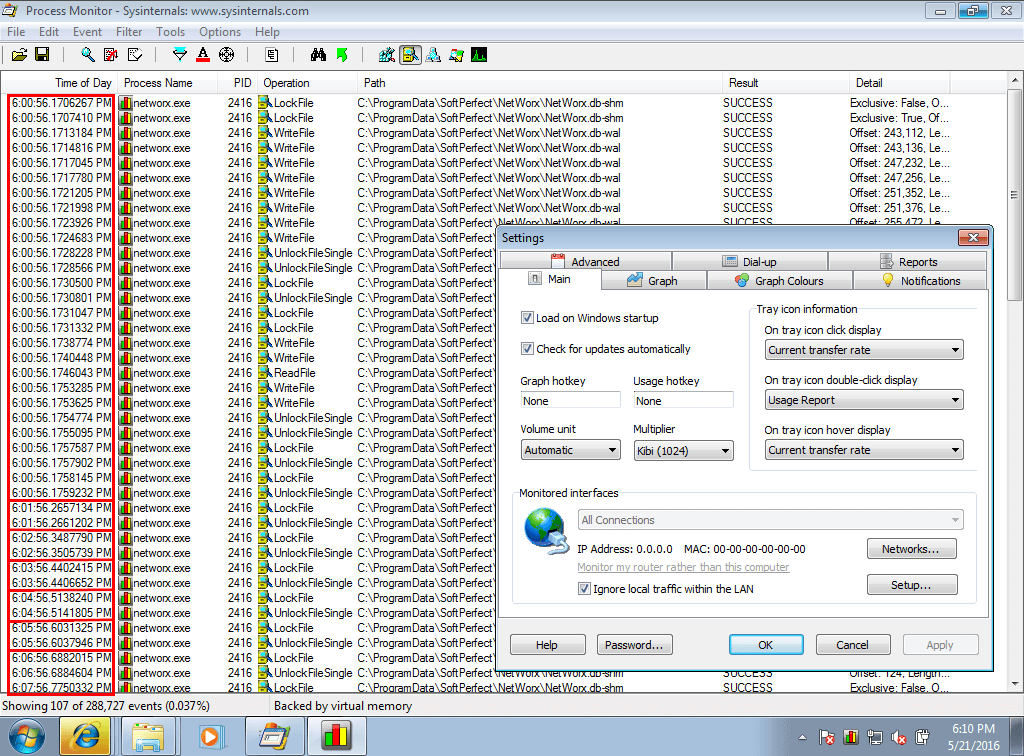Toggle Show File System Activity icon
Image resolution: width=1024 pixels, height=756 pixels.
pos(410,55)
